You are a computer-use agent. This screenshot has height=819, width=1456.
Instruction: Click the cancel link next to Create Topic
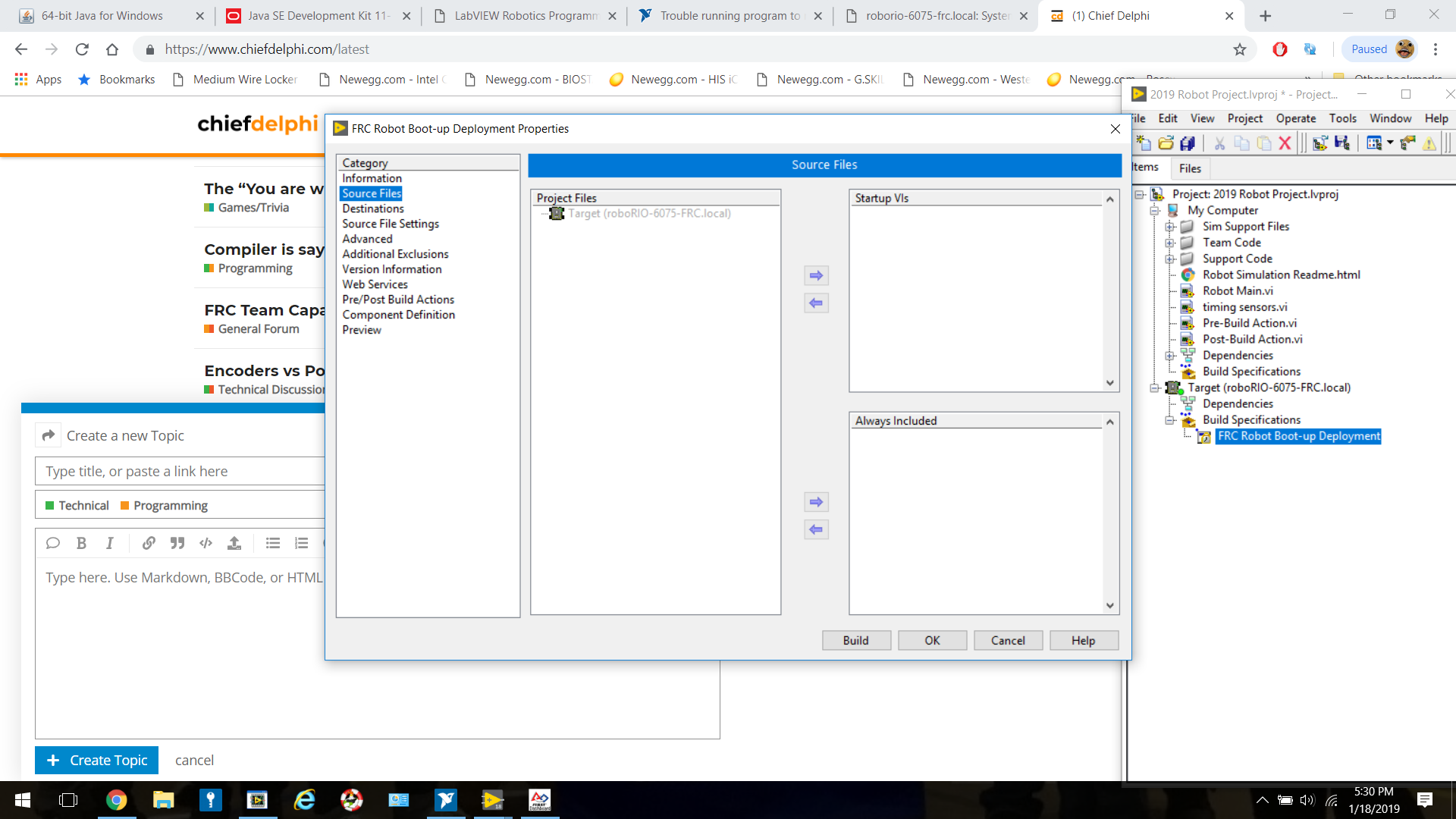194,760
